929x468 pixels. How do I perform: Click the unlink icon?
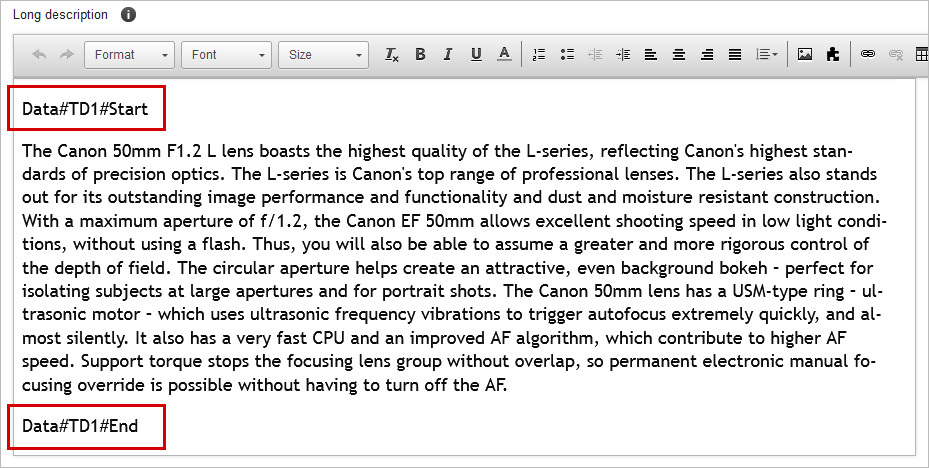pyautogui.click(x=896, y=55)
